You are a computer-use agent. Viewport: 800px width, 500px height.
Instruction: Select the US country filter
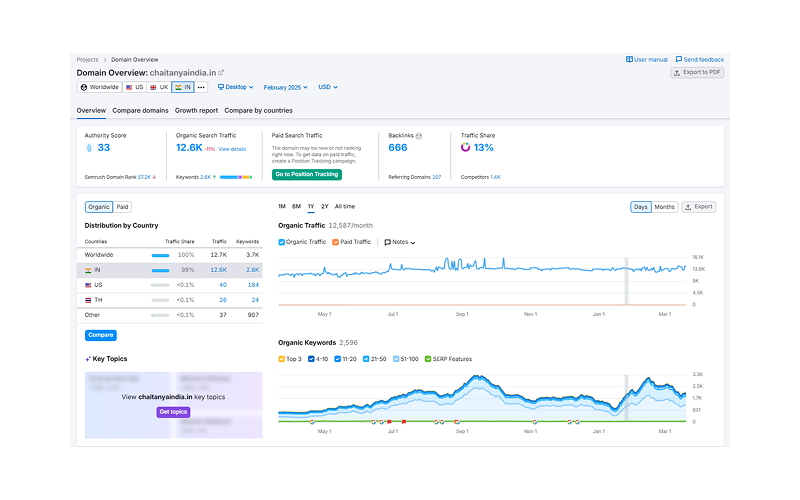click(135, 87)
